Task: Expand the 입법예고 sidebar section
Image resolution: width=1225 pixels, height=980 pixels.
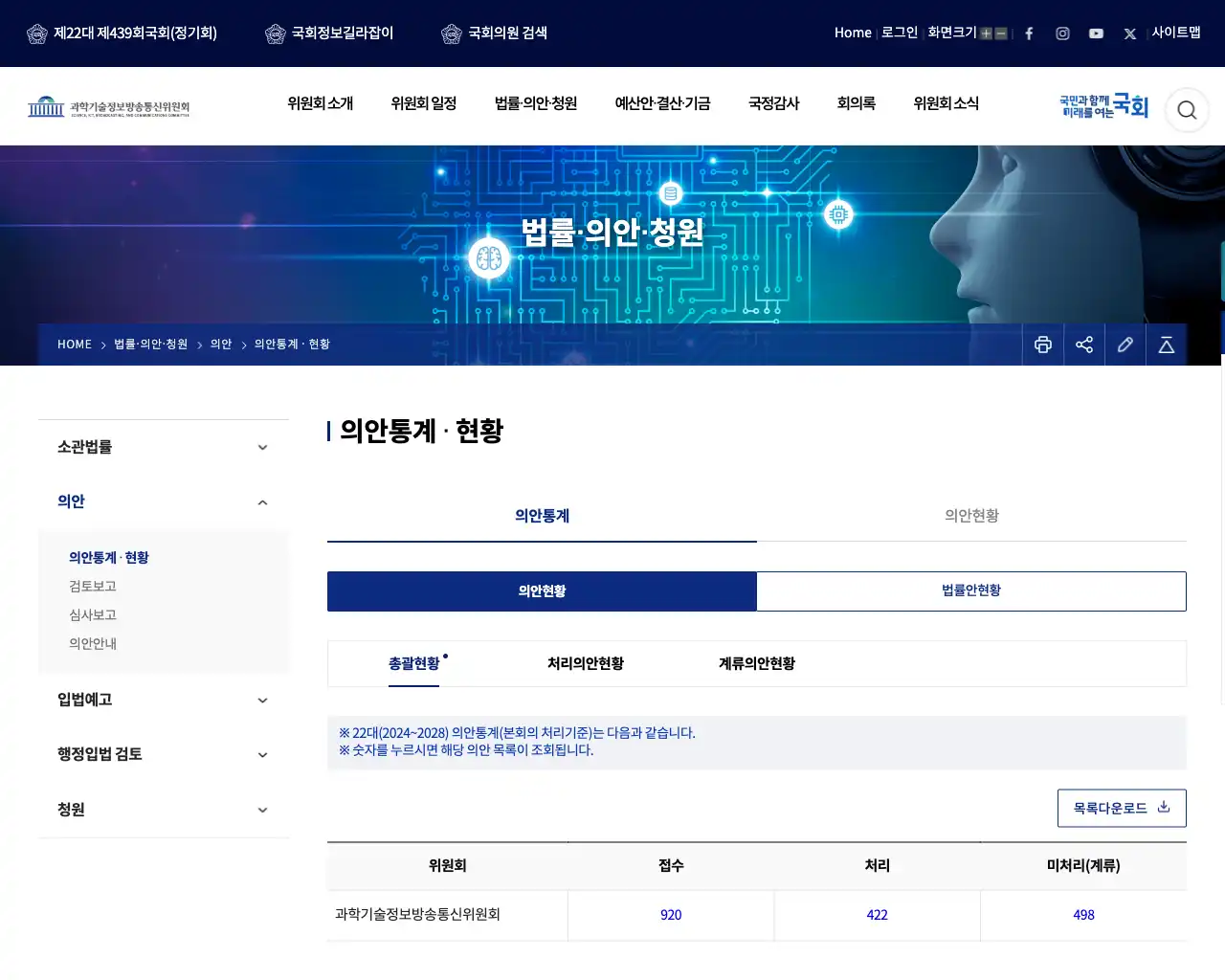Action: 164,700
